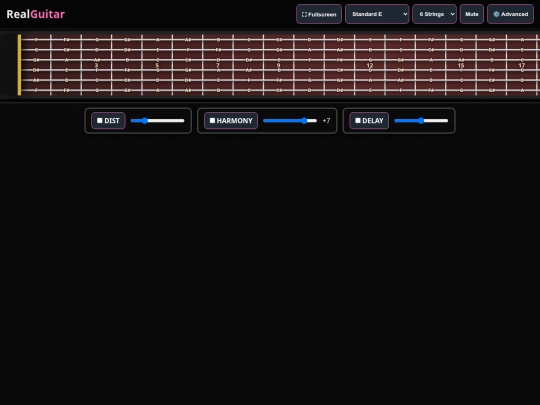Viewport: 540px width, 405px height.
Task: Open the Standard E tuning dropdown
Action: 377,14
